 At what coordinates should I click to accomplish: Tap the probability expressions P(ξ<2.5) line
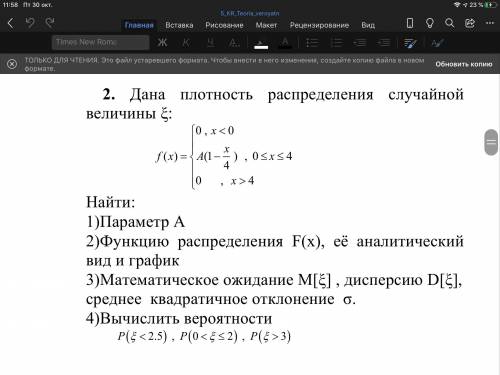[x=204, y=336]
